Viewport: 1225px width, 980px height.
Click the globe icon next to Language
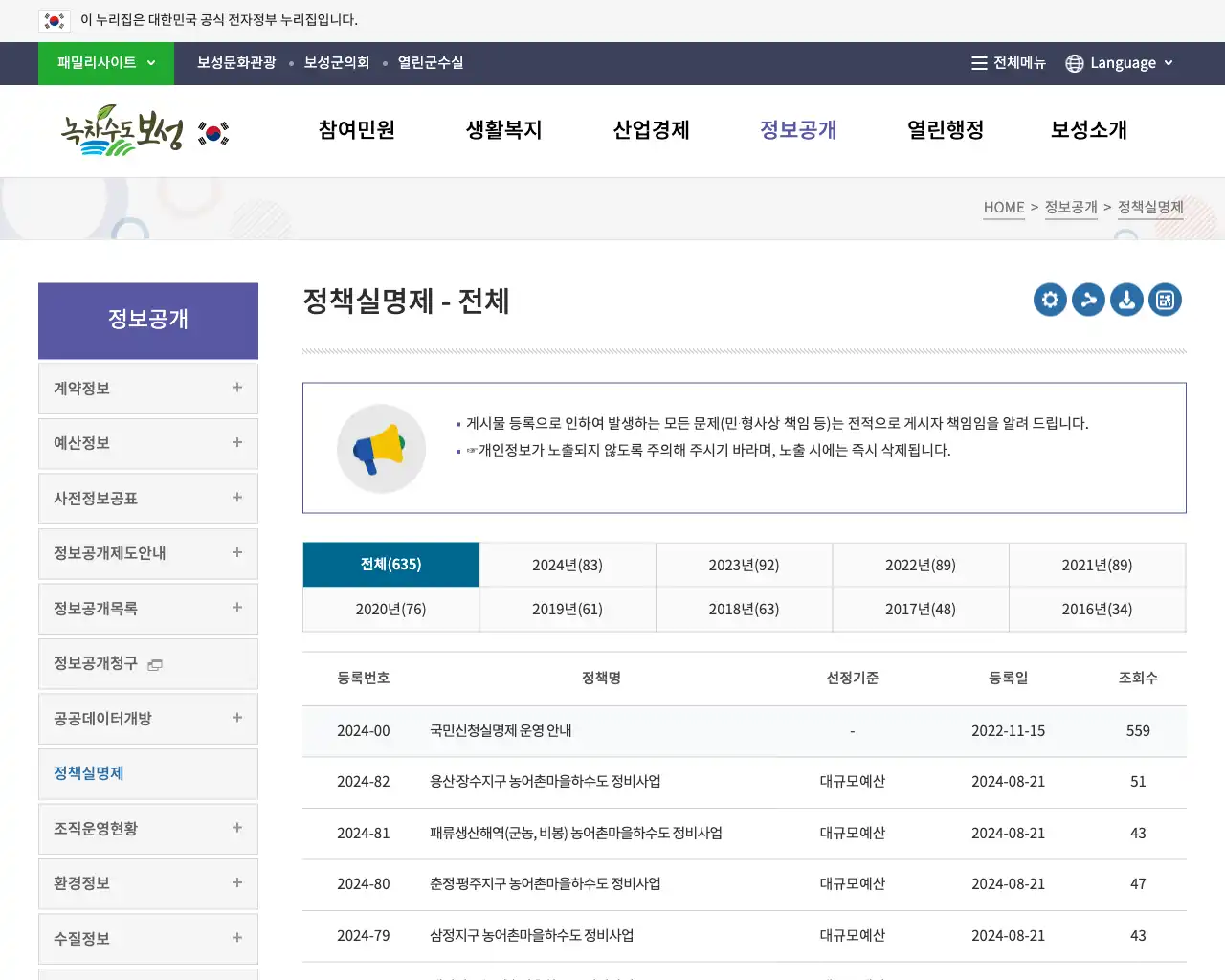coord(1074,63)
